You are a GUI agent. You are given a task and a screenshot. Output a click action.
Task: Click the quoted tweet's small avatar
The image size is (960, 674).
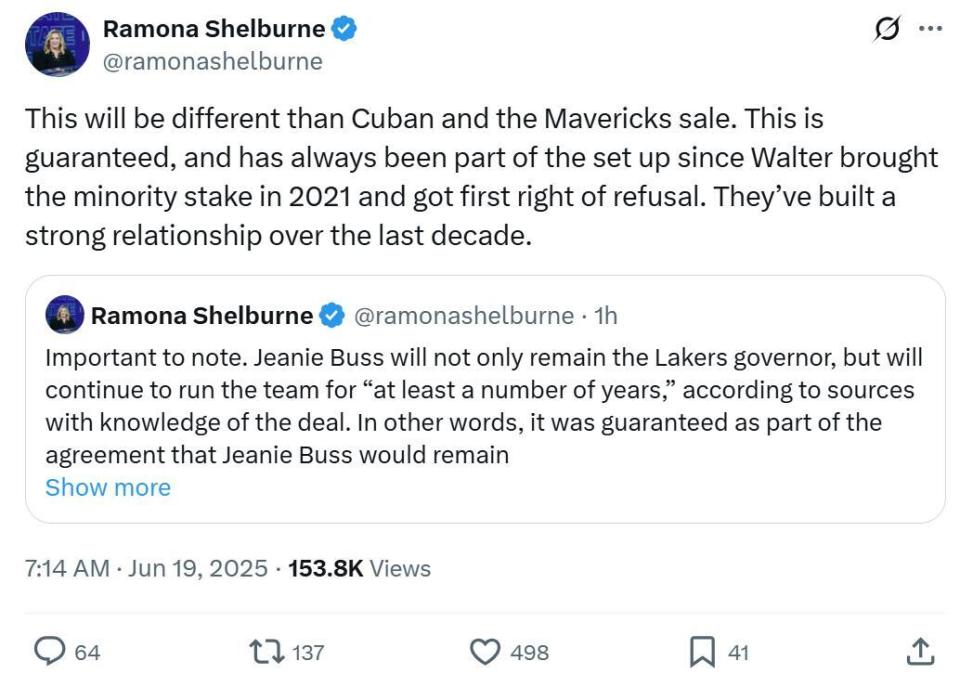pyautogui.click(x=64, y=316)
